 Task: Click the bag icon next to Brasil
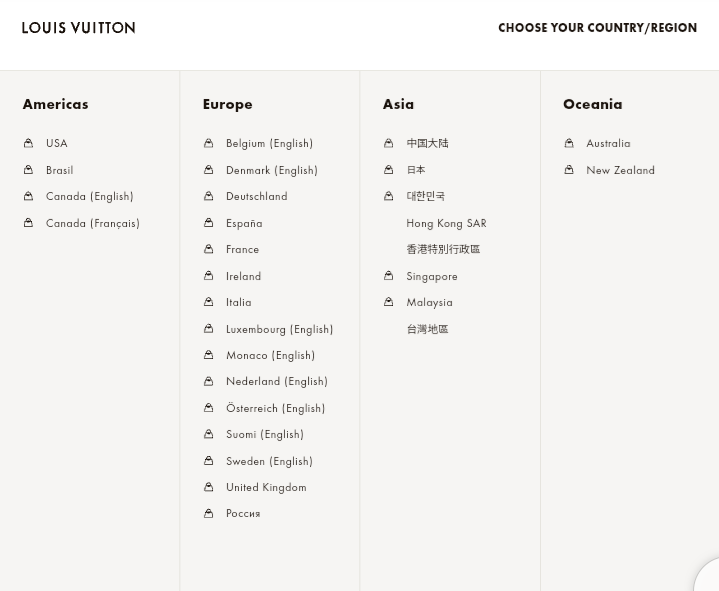[28, 170]
